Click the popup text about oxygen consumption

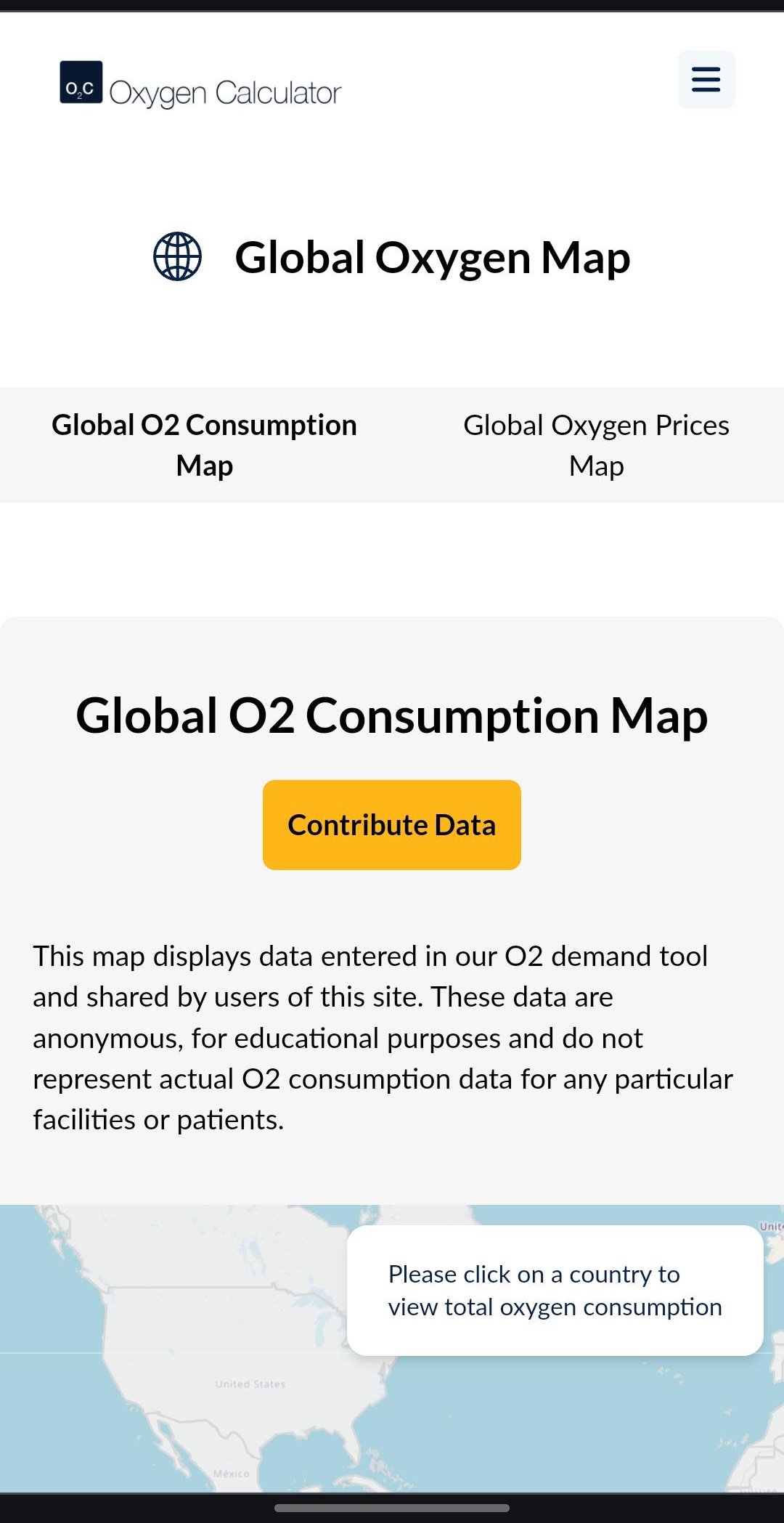click(555, 1291)
